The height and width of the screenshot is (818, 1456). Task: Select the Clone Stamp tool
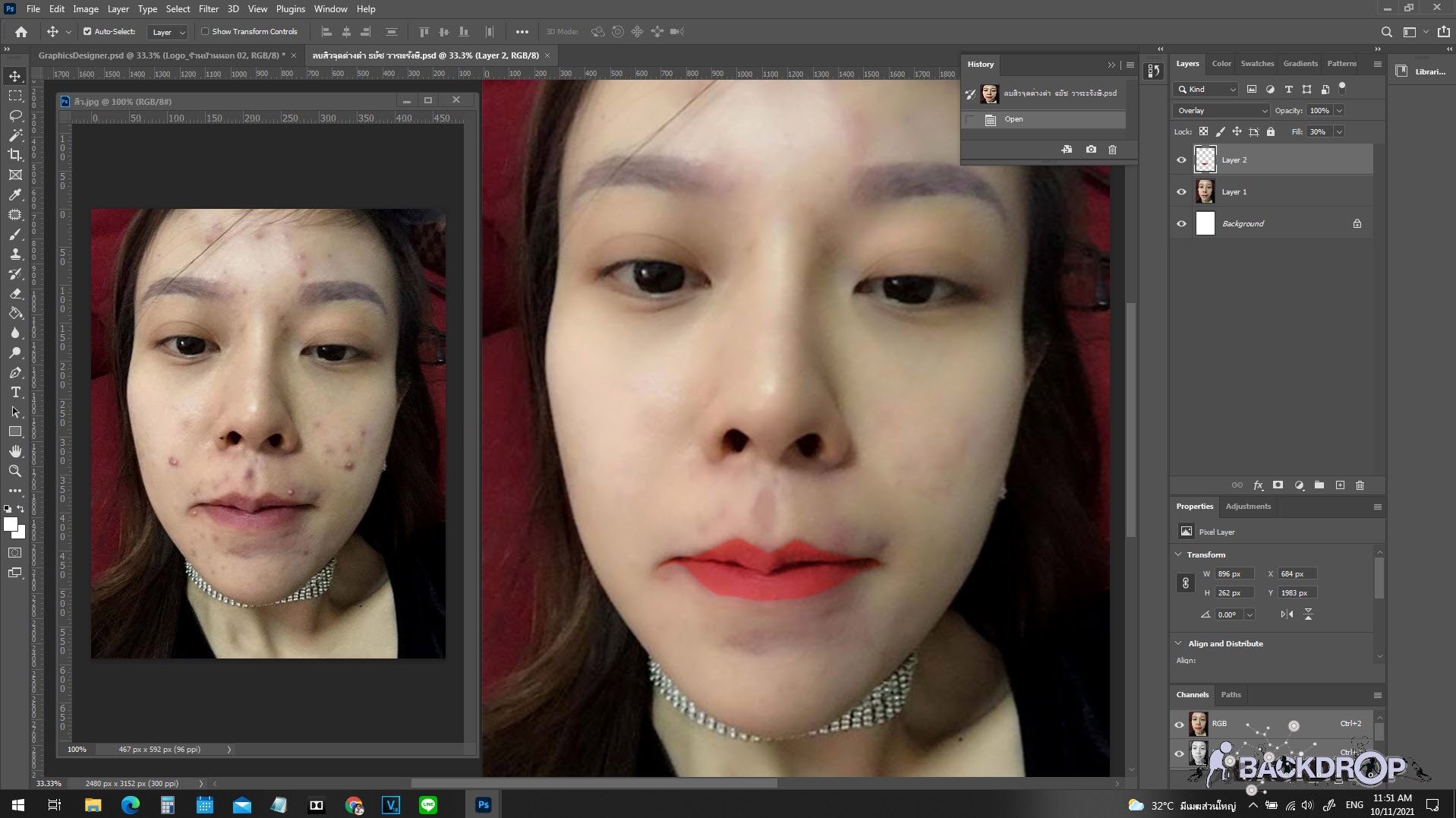pos(15,254)
